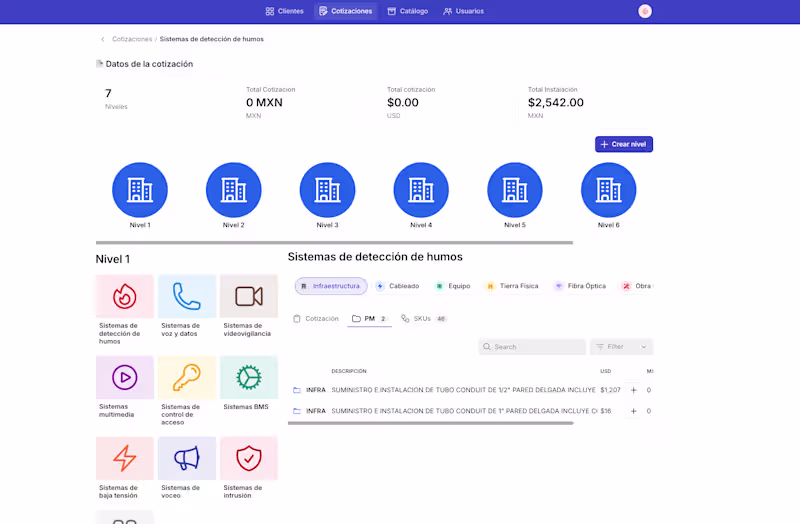Viewport: 800px width, 524px height.
Task: Open Sistemas multimedia play tile
Action: 124,378
